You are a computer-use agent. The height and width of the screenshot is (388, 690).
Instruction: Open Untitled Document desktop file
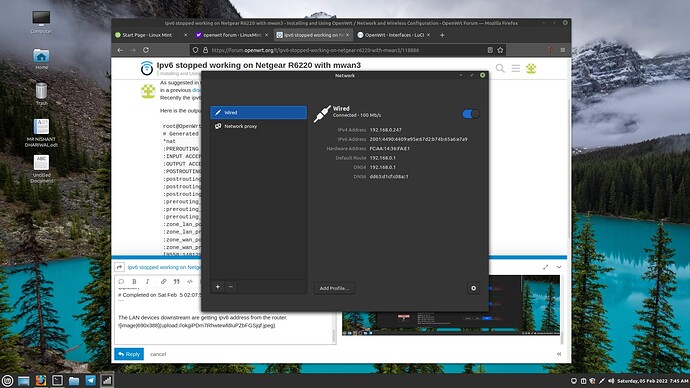click(41, 168)
